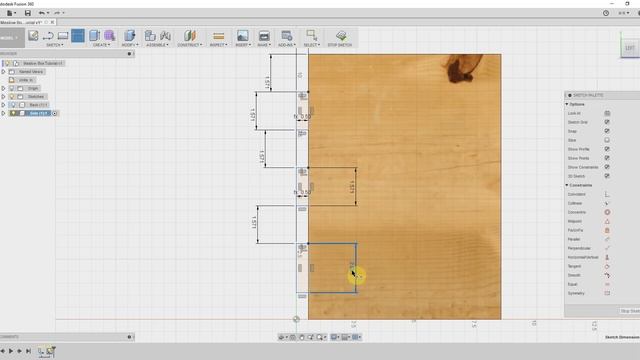Toggle visibility bulb of Sketches folder

pos(12,97)
